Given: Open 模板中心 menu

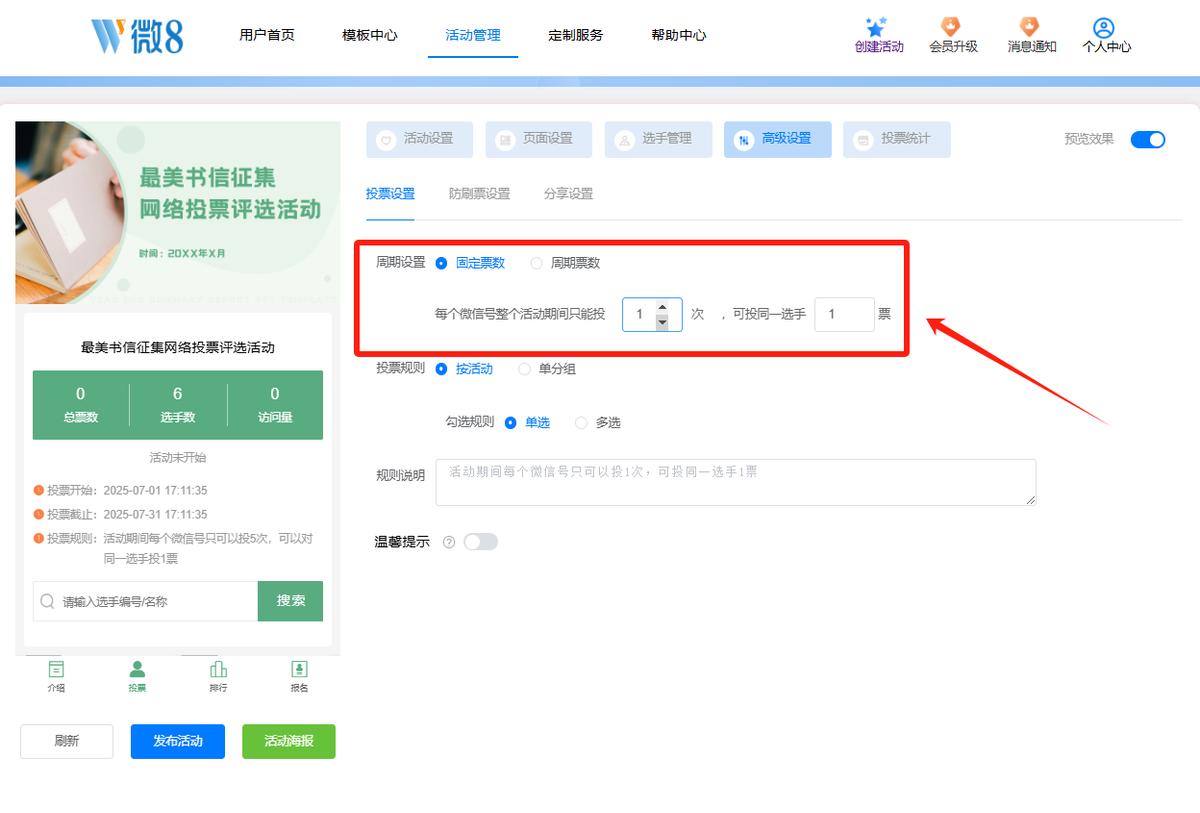Looking at the screenshot, I should [370, 35].
